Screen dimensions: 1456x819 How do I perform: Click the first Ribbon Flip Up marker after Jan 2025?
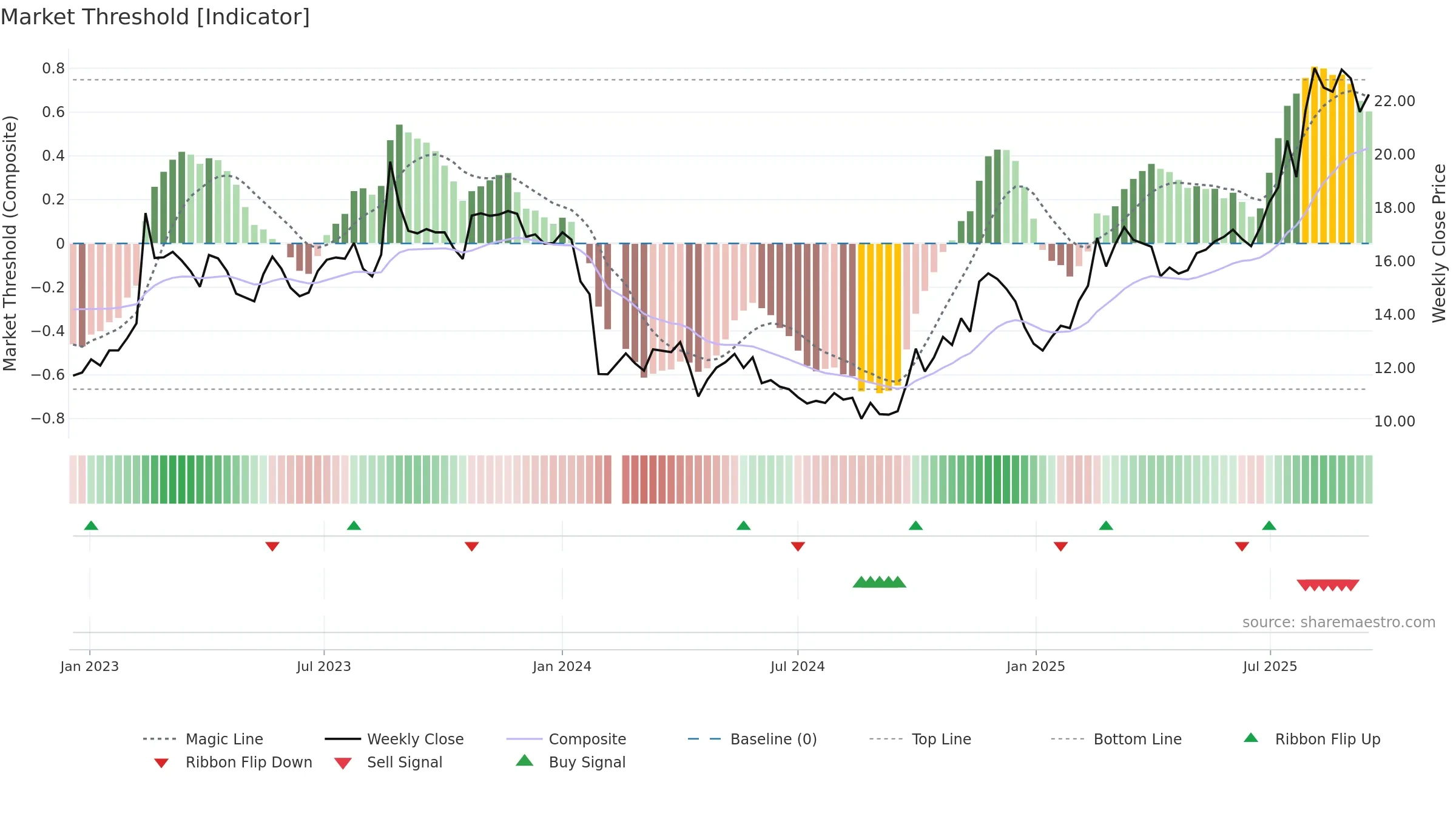(1106, 525)
